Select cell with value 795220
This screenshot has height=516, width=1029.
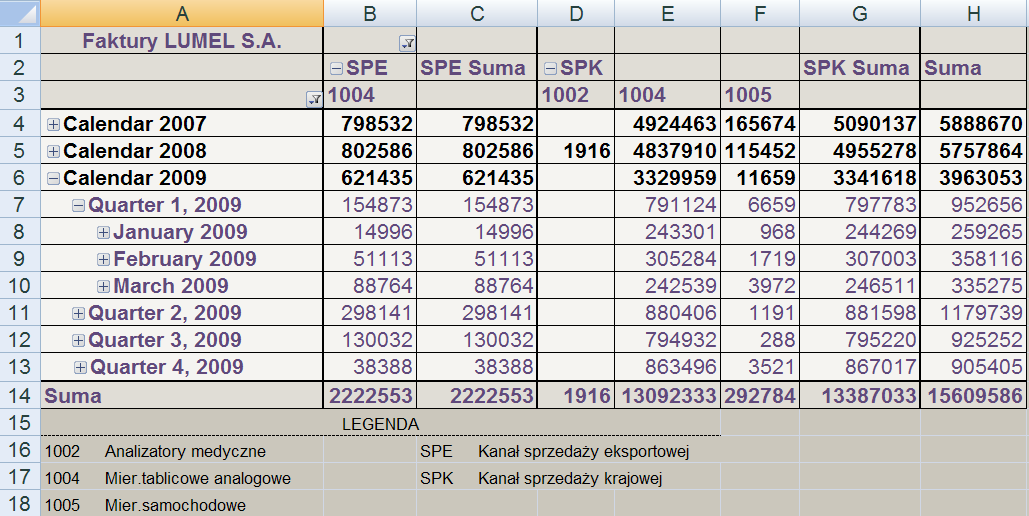pos(860,339)
